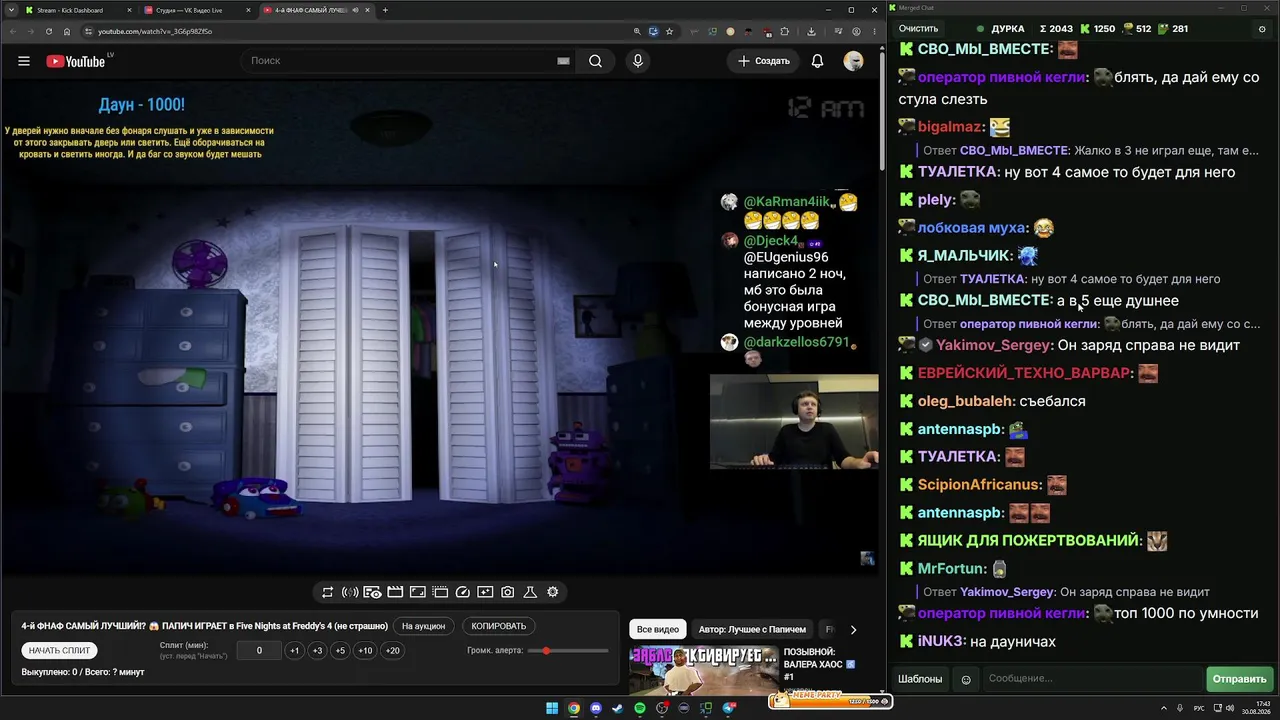Add +1 minute to split
This screenshot has height=720, width=1280.
[x=294, y=651]
